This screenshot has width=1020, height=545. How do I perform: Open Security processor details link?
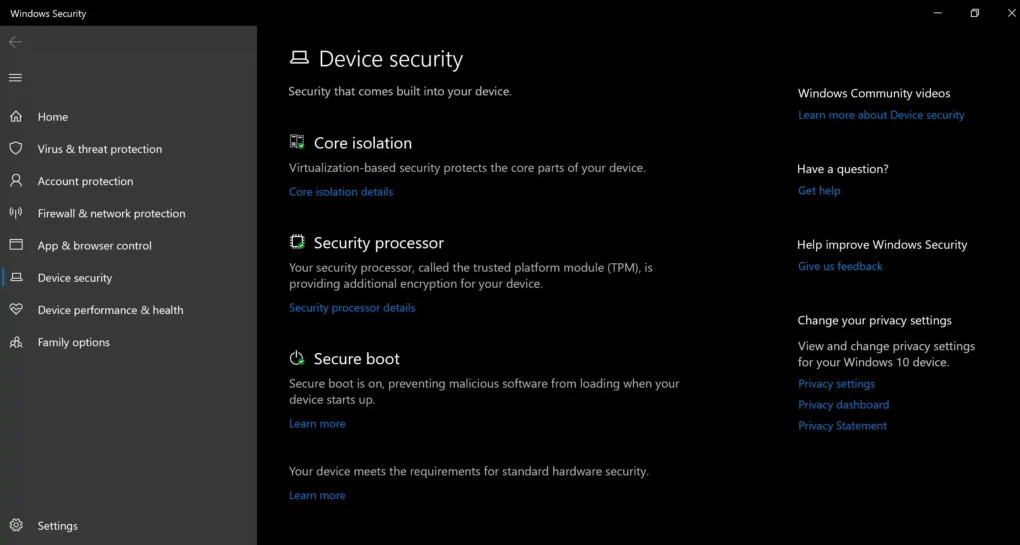point(352,308)
